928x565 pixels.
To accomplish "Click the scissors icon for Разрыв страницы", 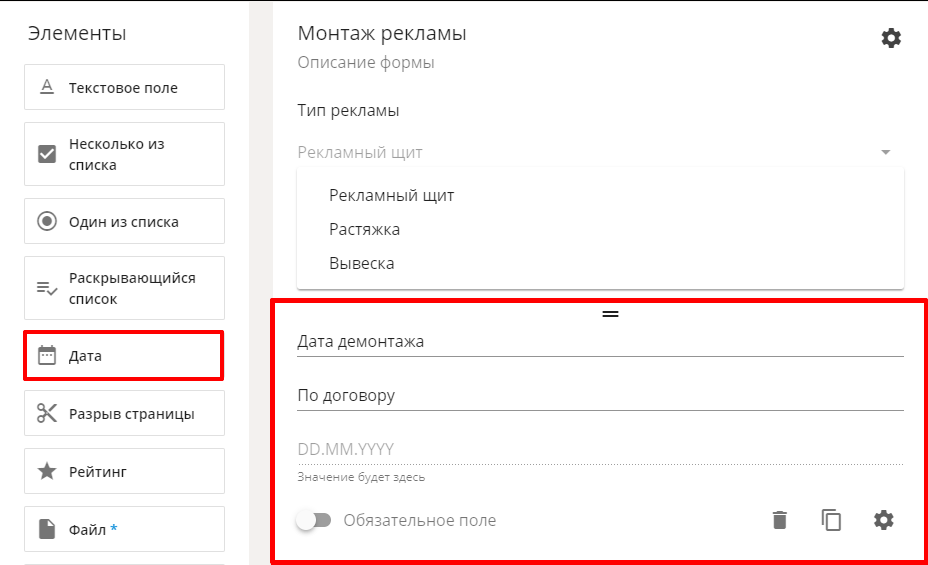I will point(47,413).
